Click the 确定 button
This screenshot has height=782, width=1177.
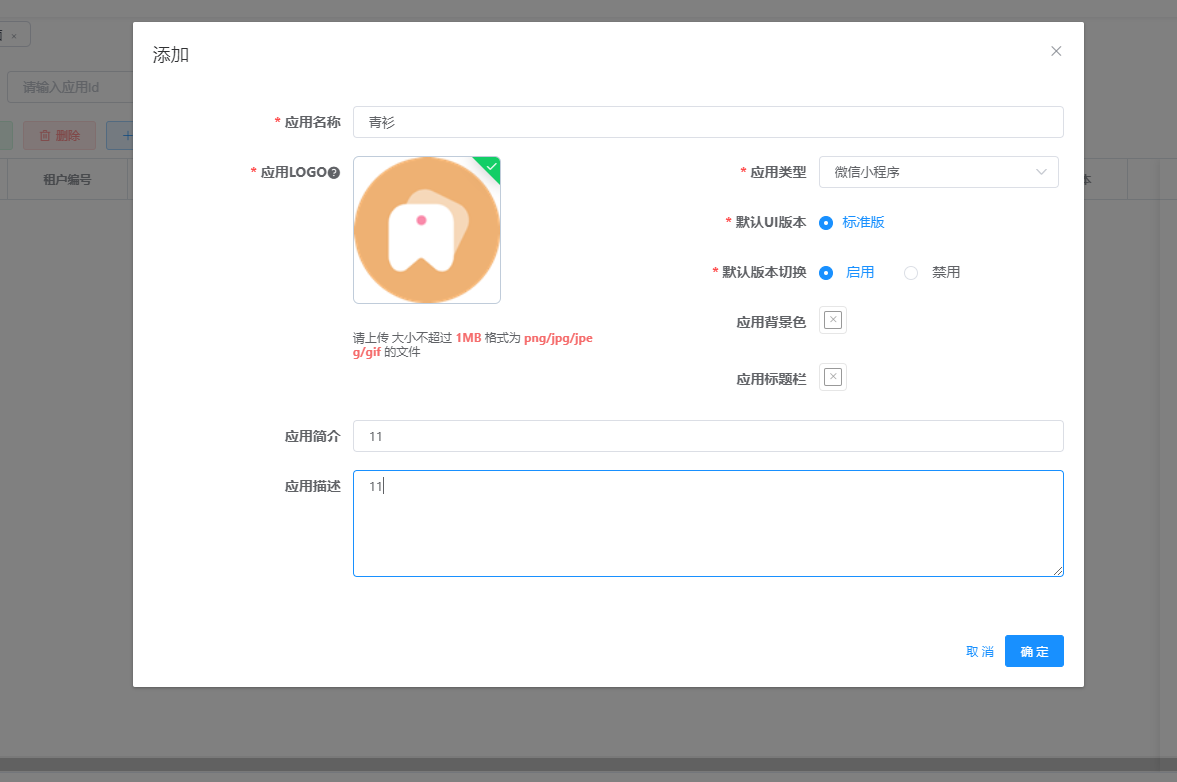point(1034,651)
